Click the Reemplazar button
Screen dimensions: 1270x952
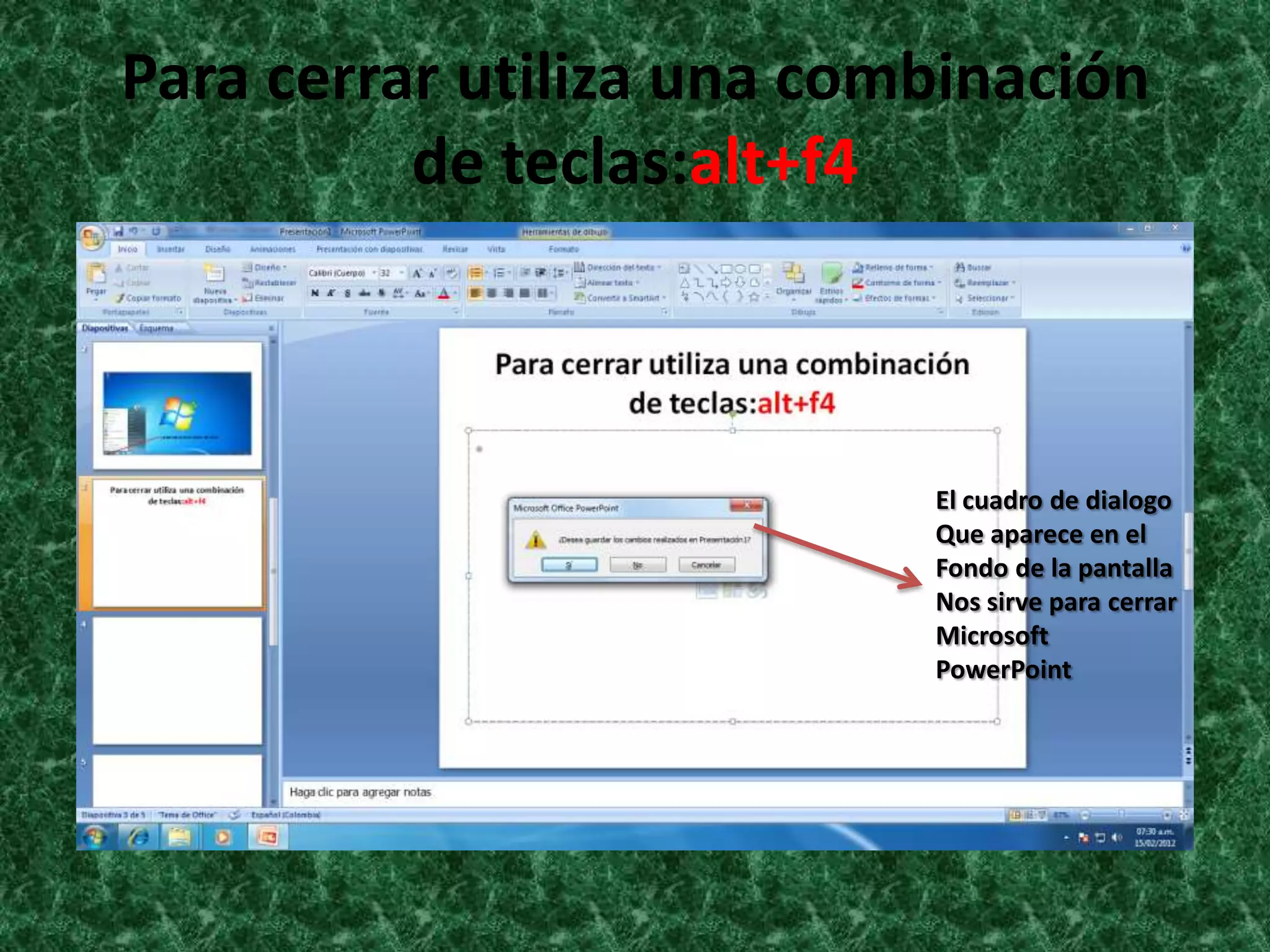[x=984, y=283]
